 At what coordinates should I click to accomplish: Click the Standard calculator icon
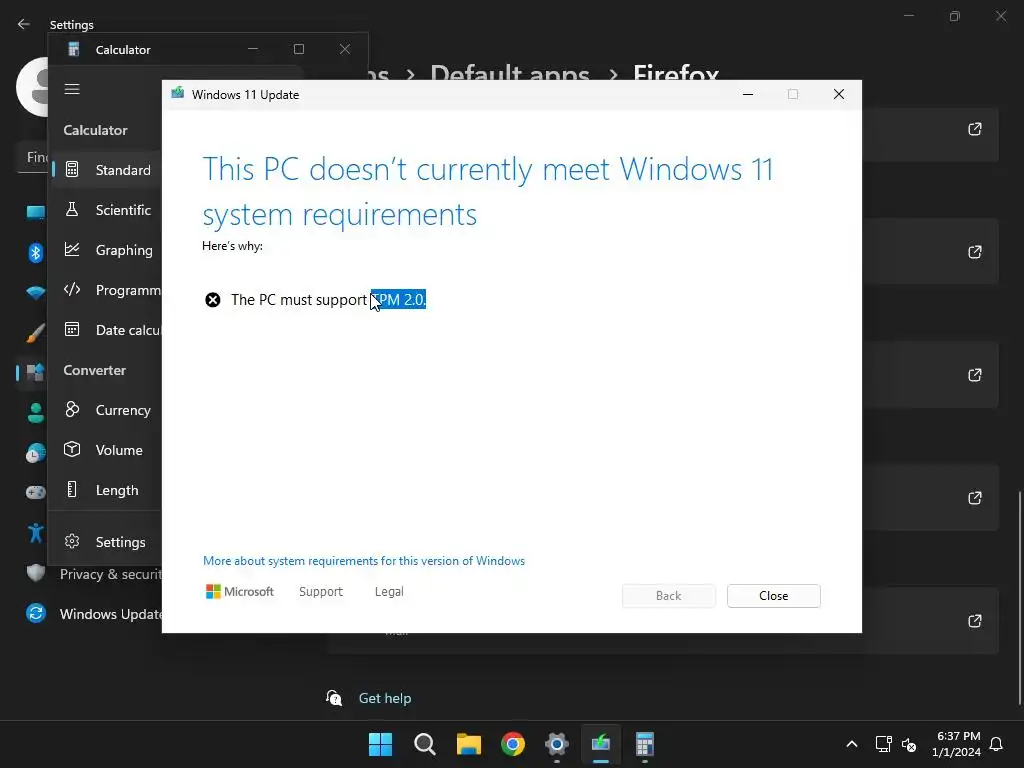pos(72,170)
